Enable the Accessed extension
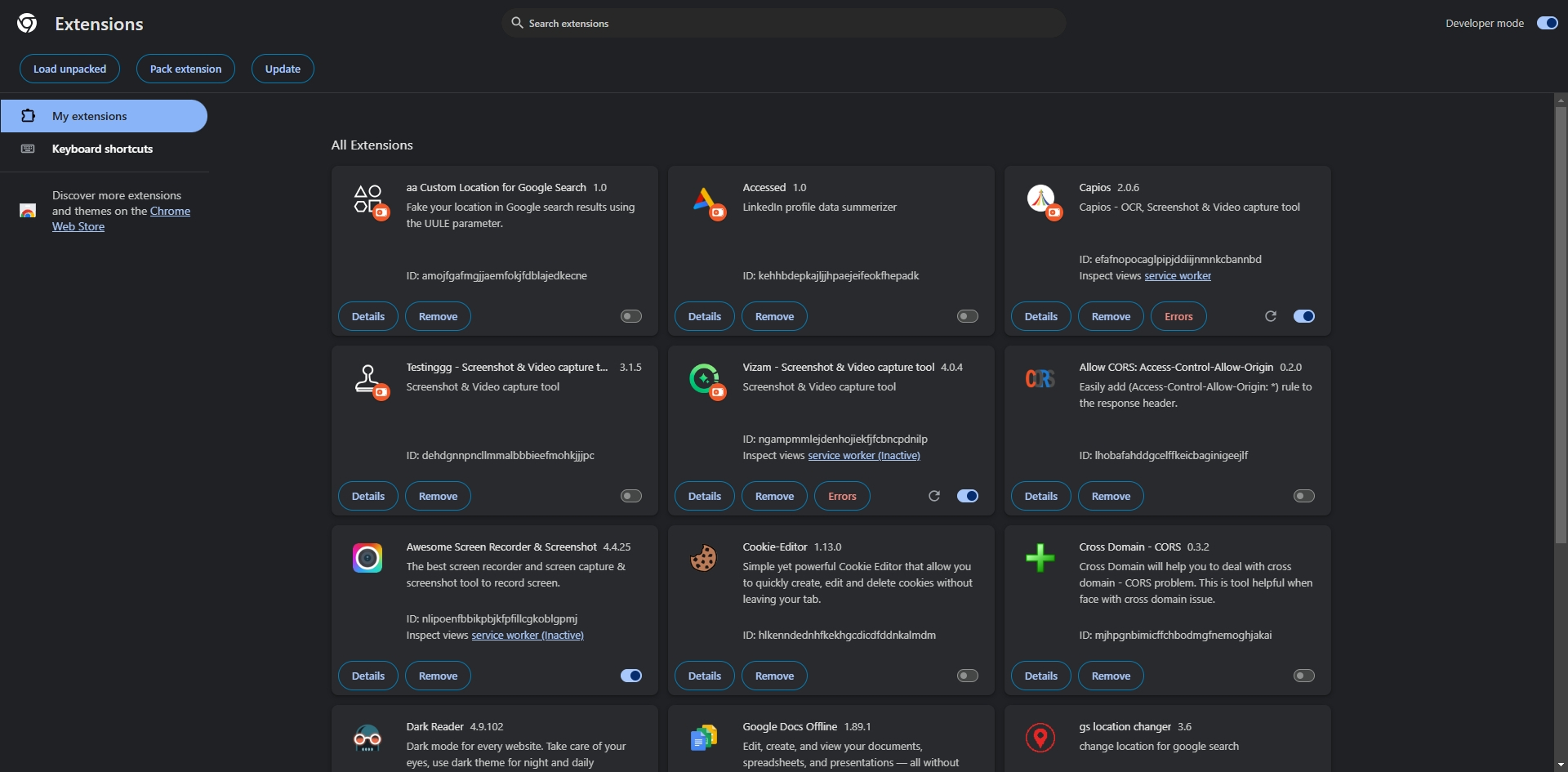1568x772 pixels. coord(968,316)
